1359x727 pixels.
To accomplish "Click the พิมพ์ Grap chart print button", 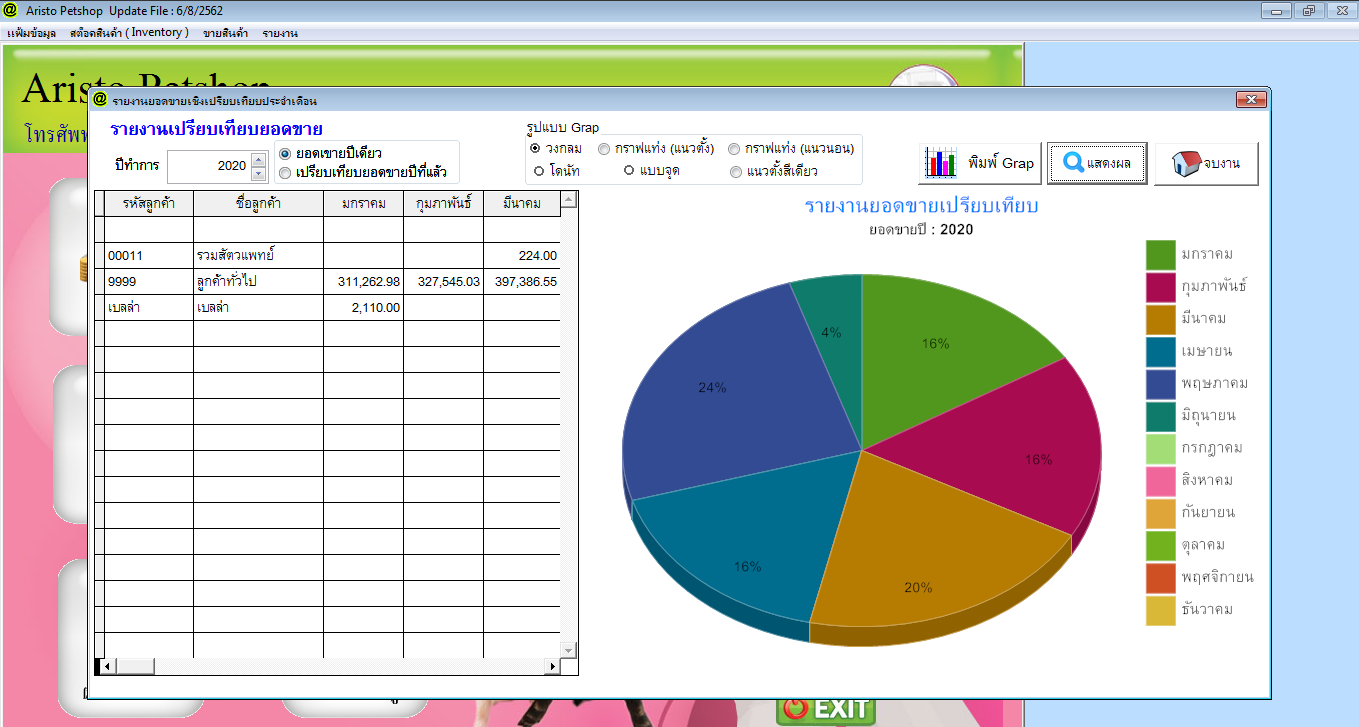I will pos(980,163).
